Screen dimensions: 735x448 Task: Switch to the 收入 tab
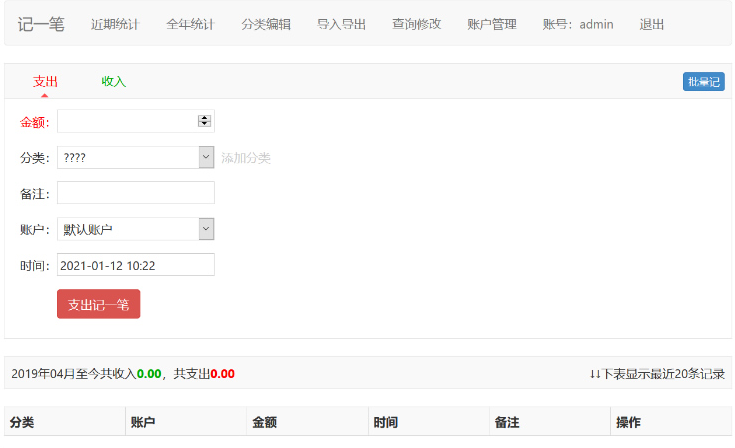[x=114, y=82]
